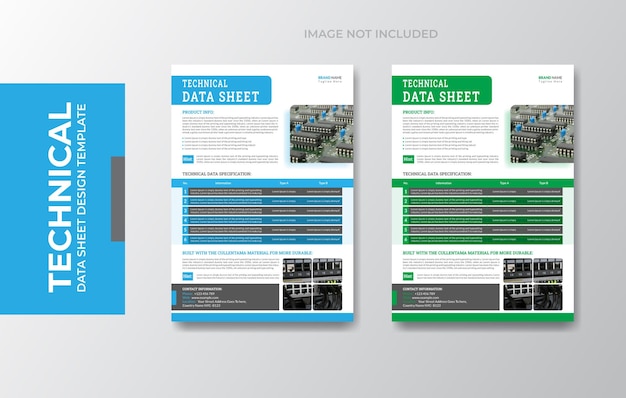Select the green Brand Name logo

pyautogui.click(x=550, y=79)
